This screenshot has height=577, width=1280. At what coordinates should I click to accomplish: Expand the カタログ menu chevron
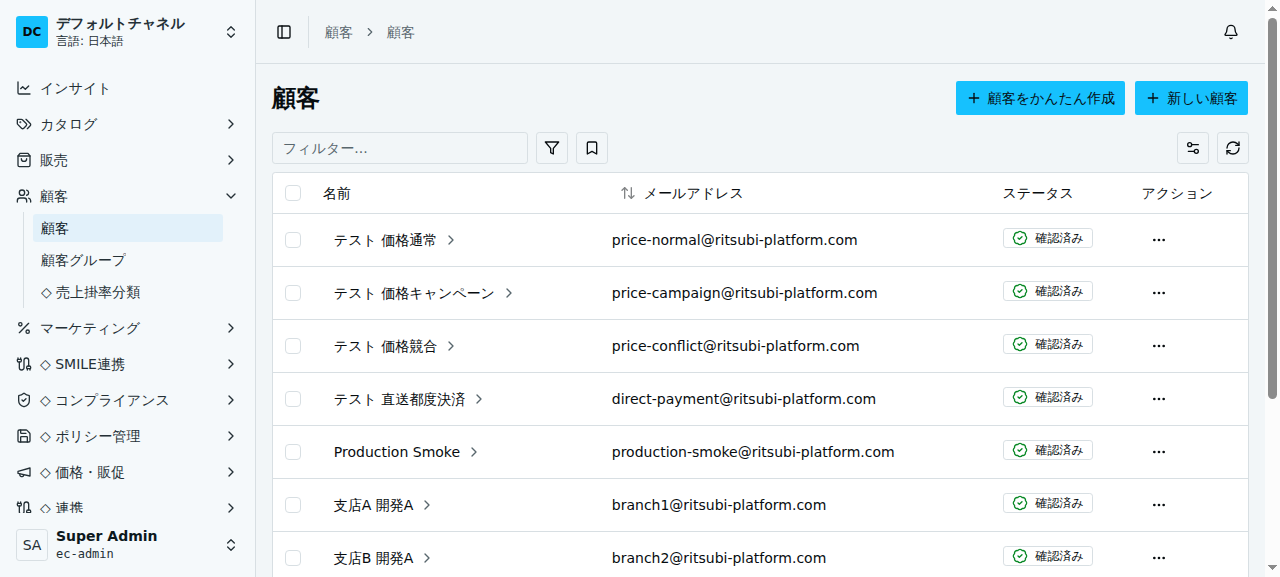click(x=231, y=124)
